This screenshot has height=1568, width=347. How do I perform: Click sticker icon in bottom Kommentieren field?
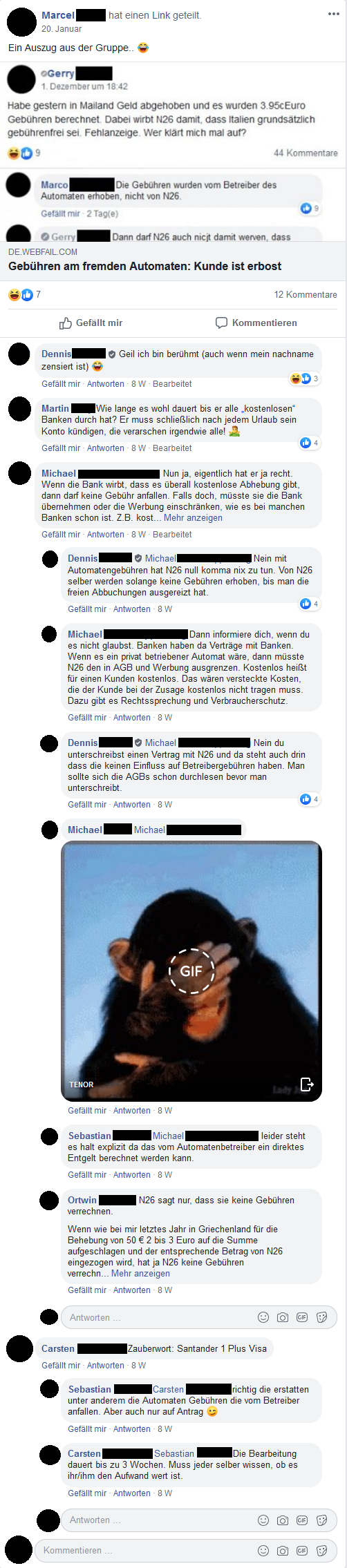(x=321, y=1551)
